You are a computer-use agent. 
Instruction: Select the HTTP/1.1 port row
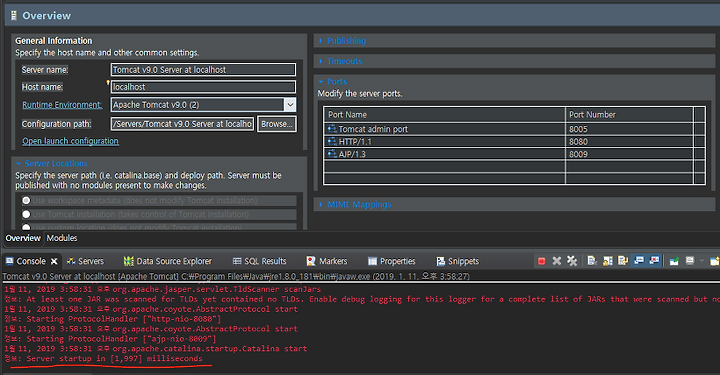tap(514, 141)
